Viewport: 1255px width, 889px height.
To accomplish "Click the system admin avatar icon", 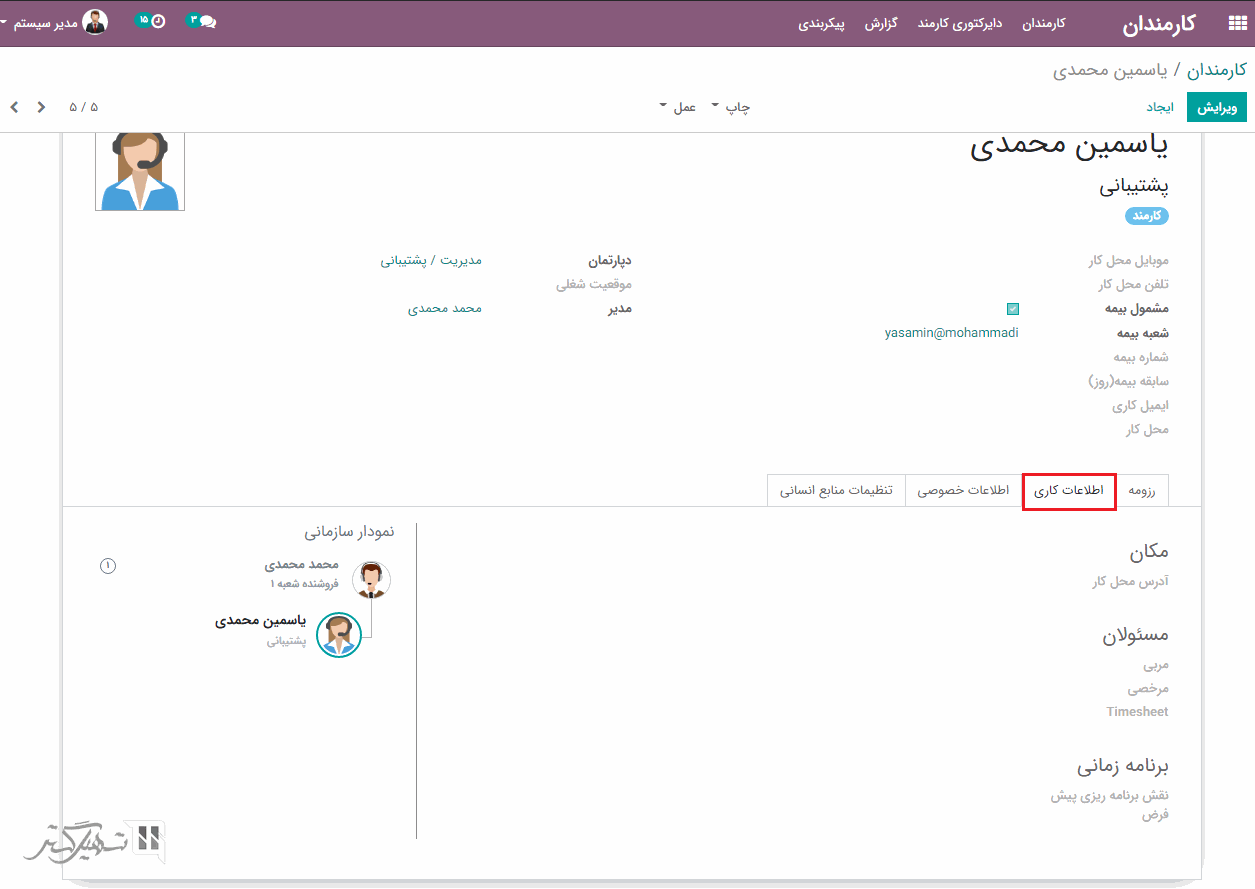I will pyautogui.click(x=96, y=22).
